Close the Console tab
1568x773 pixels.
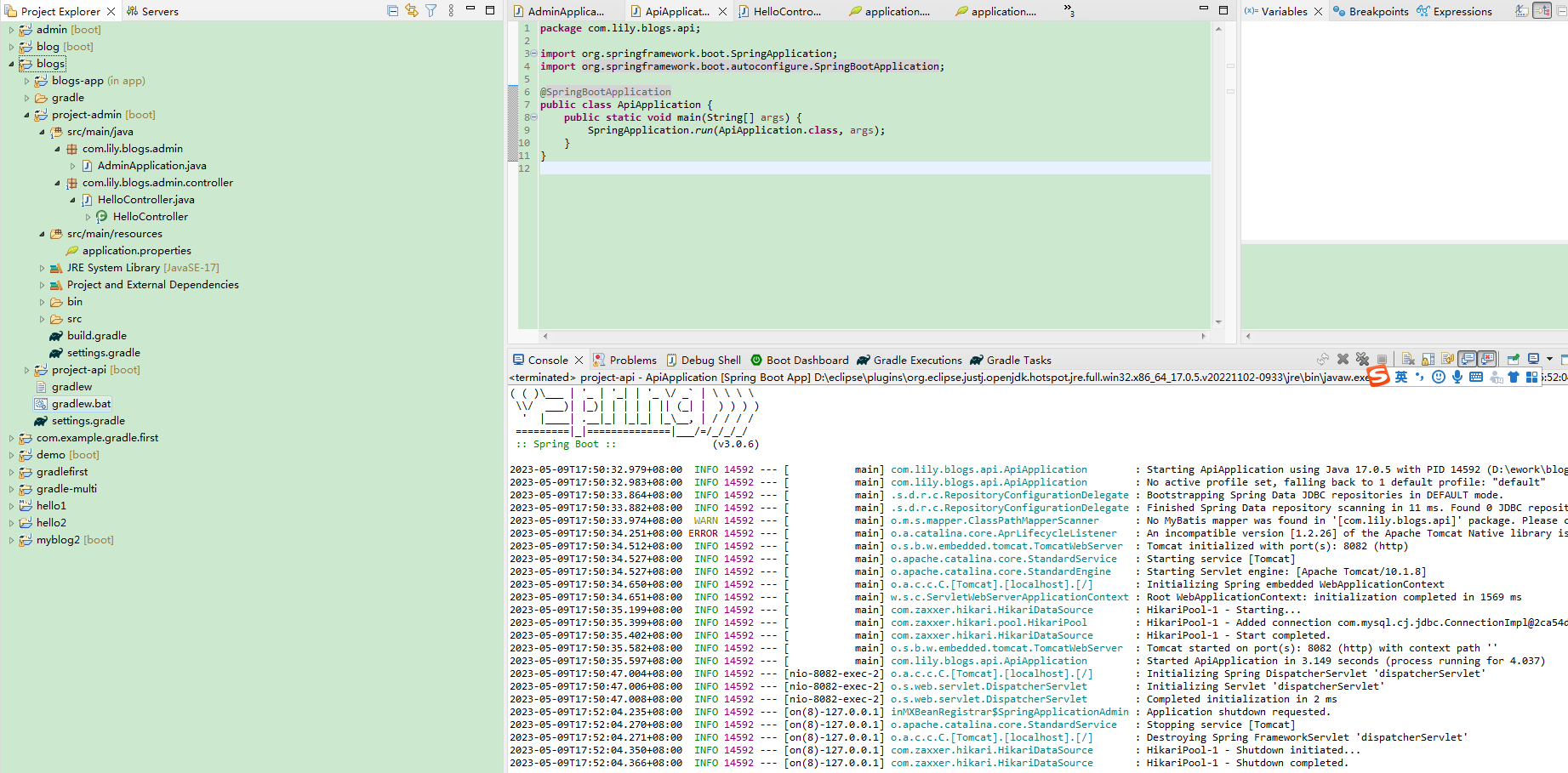point(579,360)
